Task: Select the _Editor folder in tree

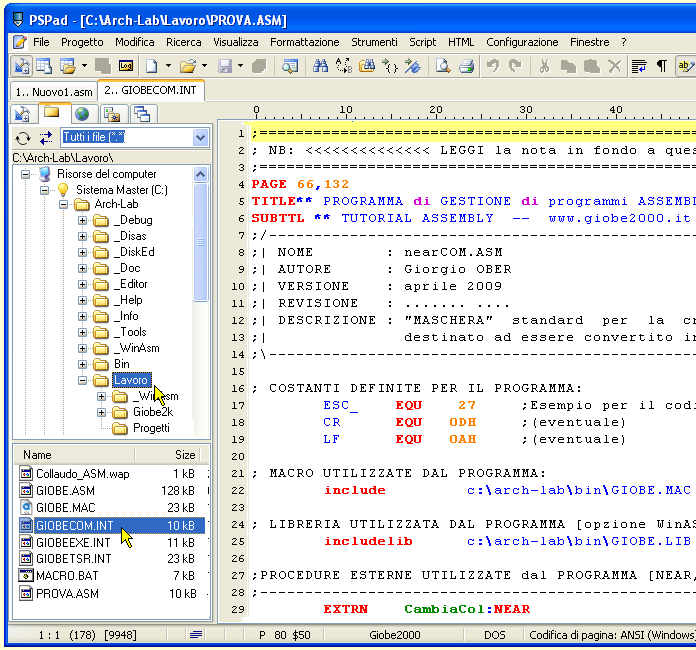Action: [130, 284]
